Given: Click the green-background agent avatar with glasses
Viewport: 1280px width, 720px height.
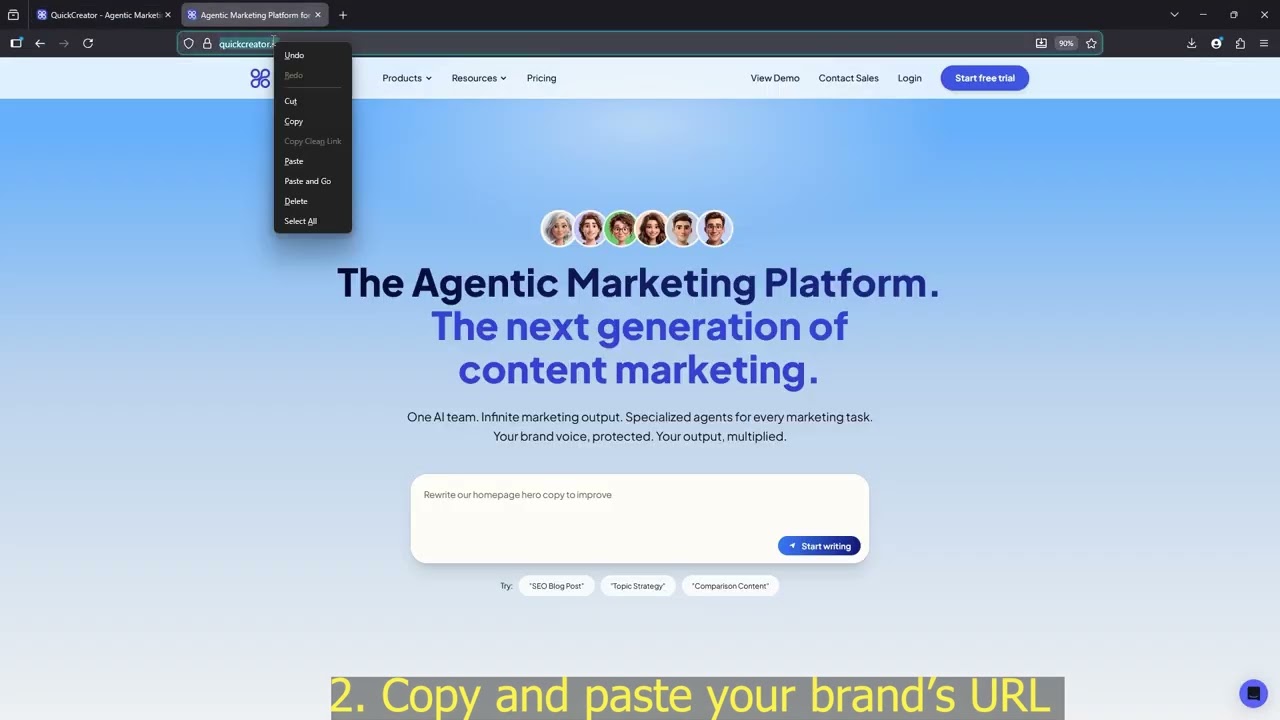Looking at the screenshot, I should (x=621, y=229).
